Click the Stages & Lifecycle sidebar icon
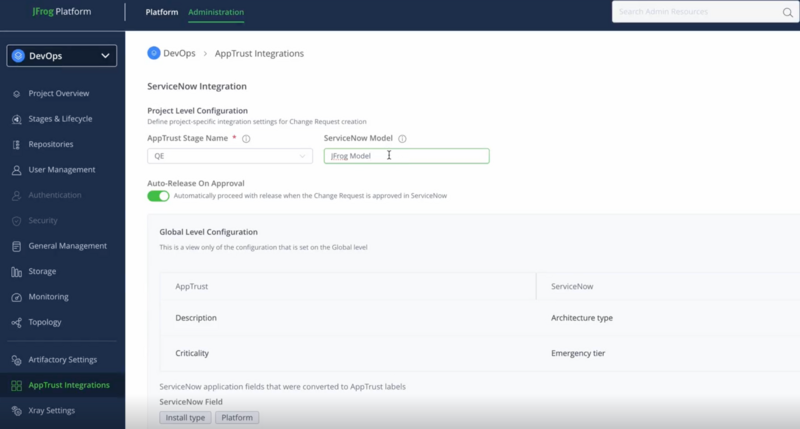Image resolution: width=800 pixels, height=429 pixels. click(16, 119)
